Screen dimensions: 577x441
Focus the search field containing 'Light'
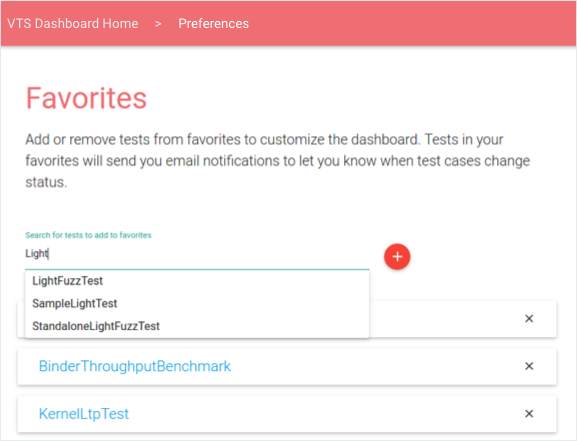[x=197, y=254]
